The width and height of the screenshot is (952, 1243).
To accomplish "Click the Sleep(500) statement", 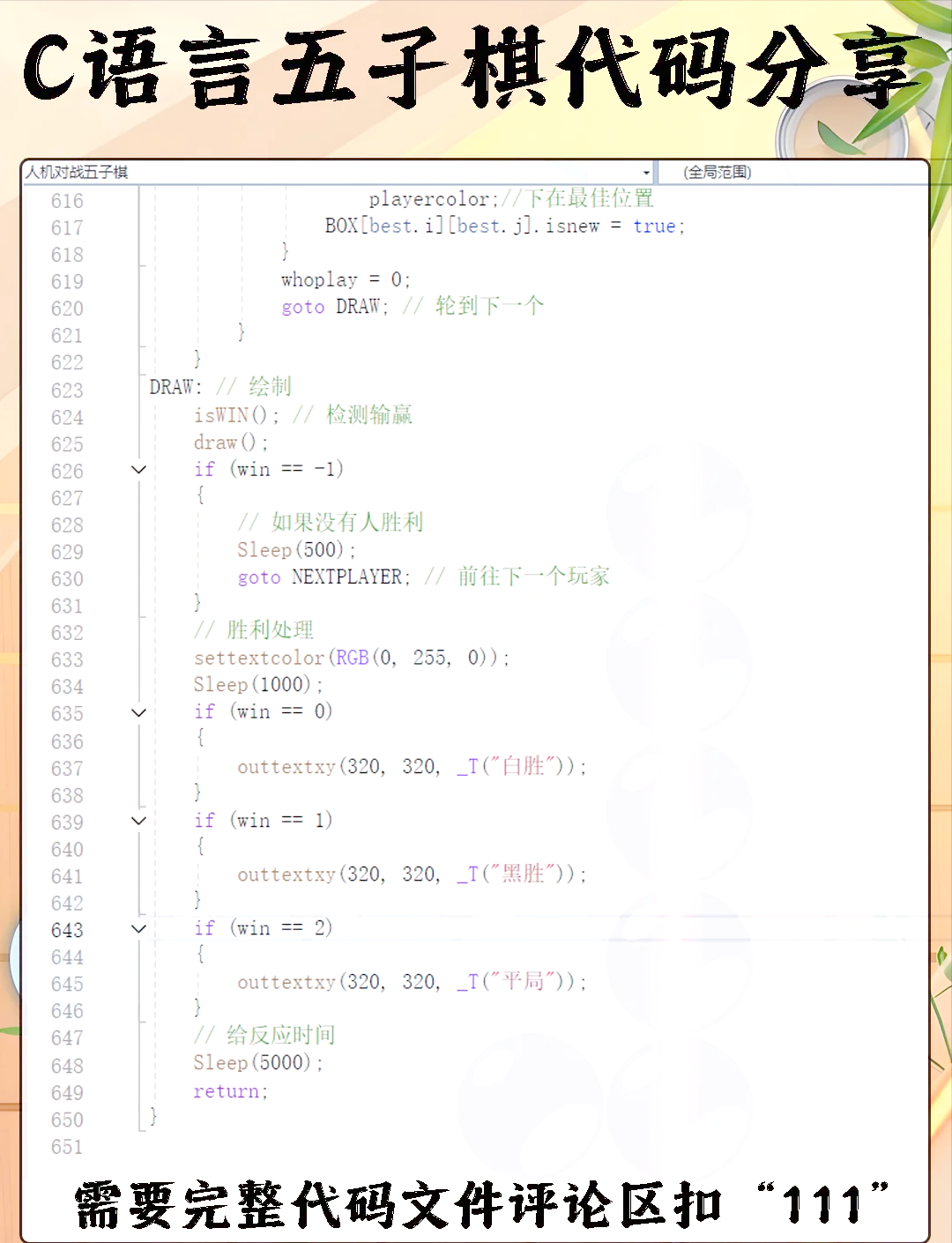I will click(295, 550).
